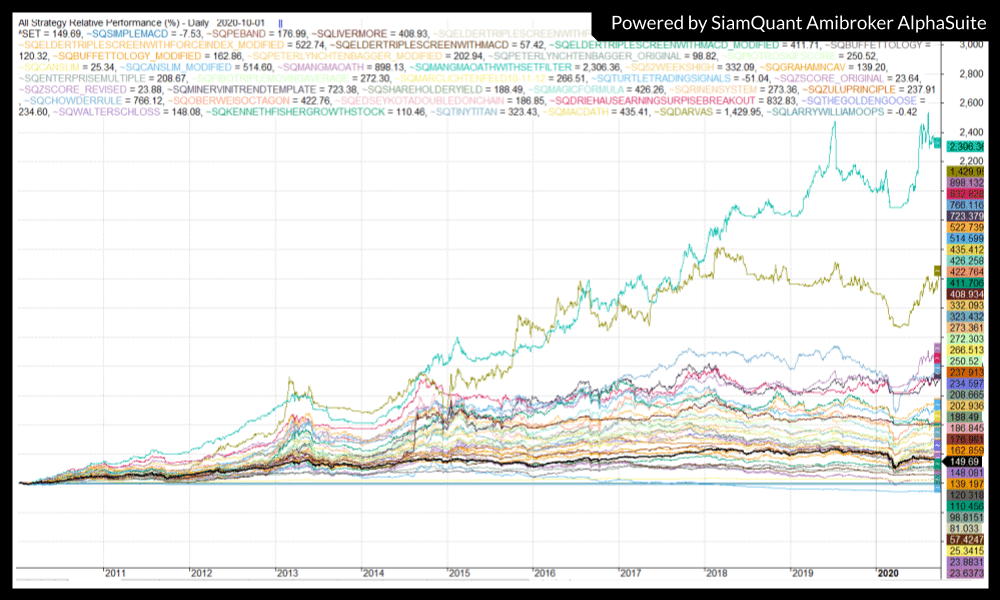Click the 'Powered by SiamQuant' banner
Image resolution: width=1000 pixels, height=600 pixels.
tap(795, 22)
